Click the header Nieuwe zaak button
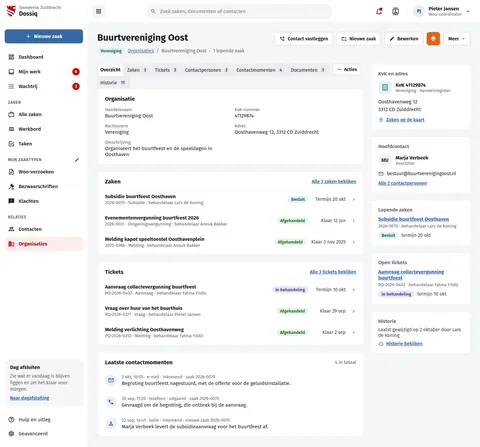This screenshot has height=447, width=480. tap(358, 39)
